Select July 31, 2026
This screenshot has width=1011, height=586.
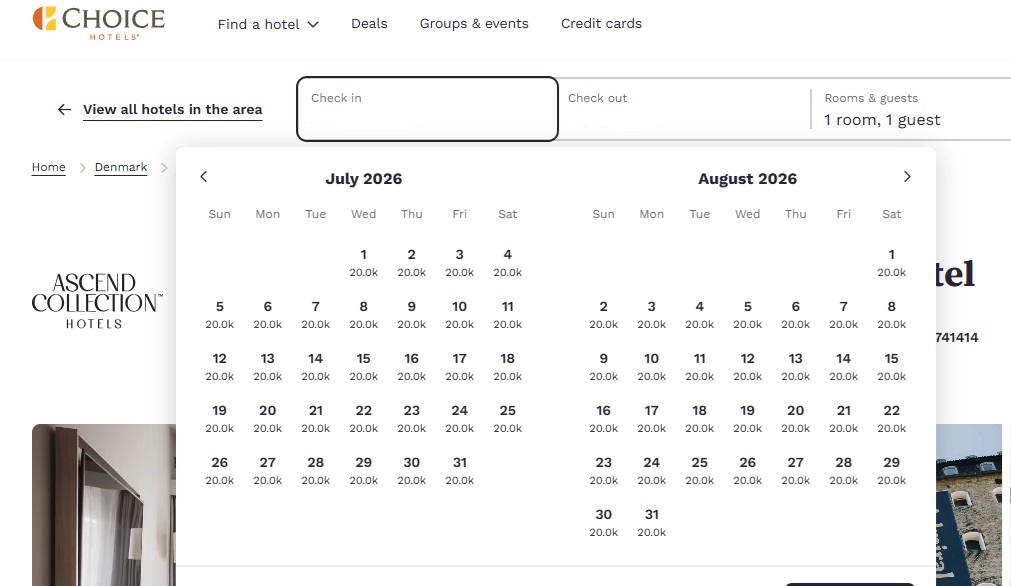[460, 471]
